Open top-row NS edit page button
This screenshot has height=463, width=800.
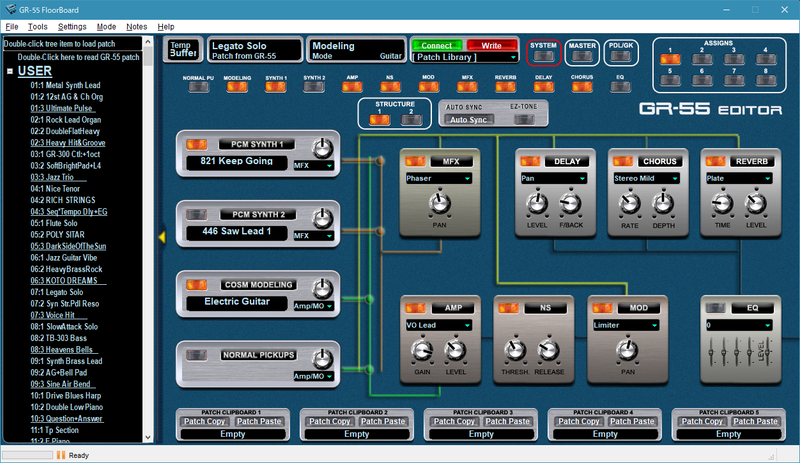click(x=390, y=87)
